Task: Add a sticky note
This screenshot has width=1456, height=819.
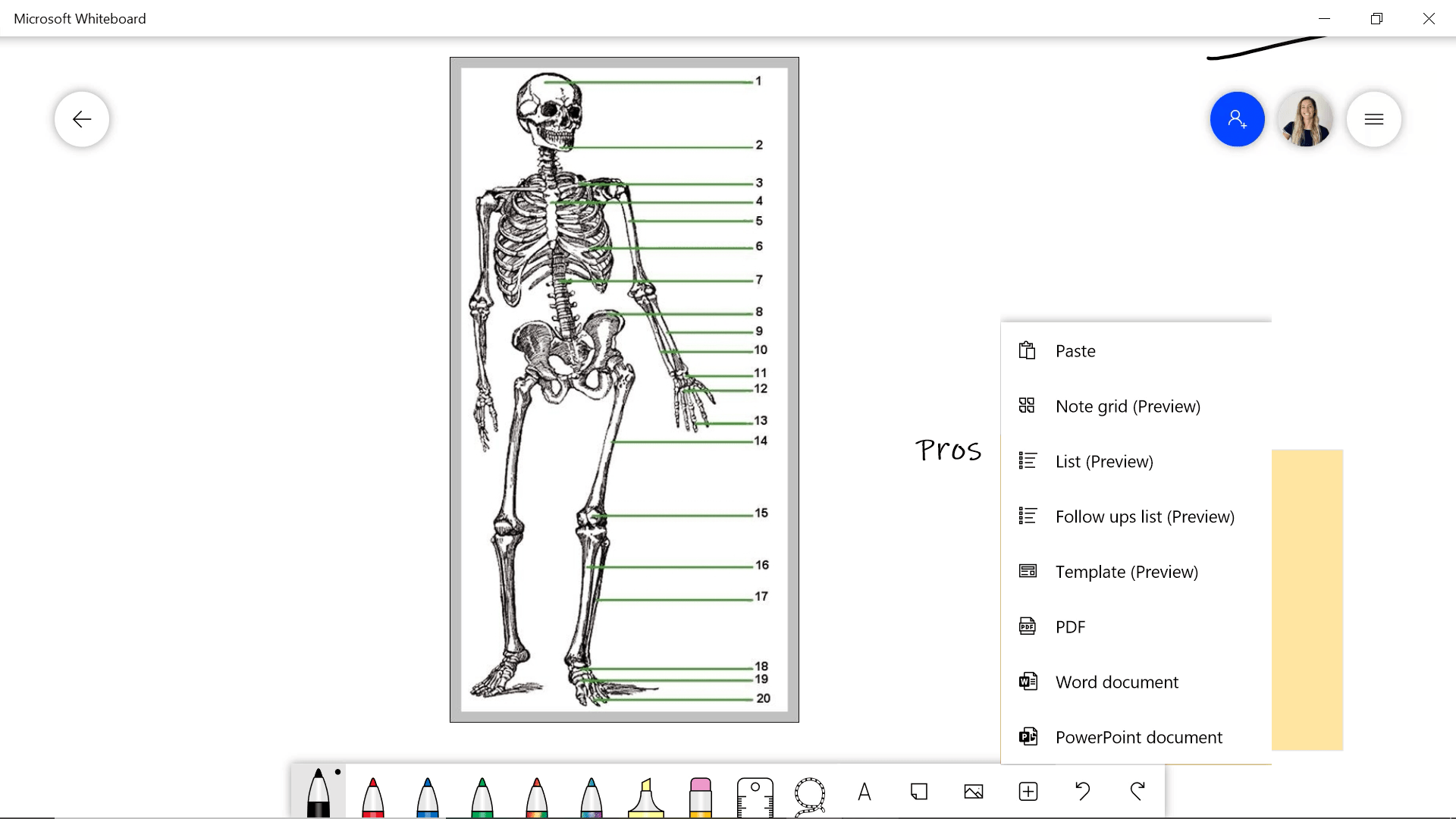Action: pyautogui.click(x=919, y=792)
